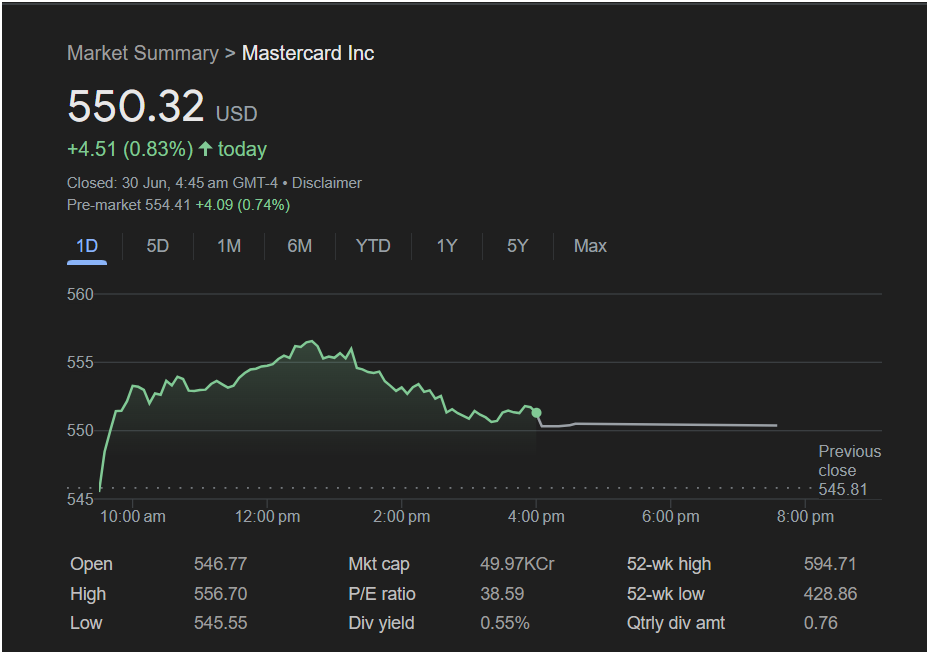Click the Mkt cap value 49.97KCr
929x654 pixels.
click(x=517, y=563)
